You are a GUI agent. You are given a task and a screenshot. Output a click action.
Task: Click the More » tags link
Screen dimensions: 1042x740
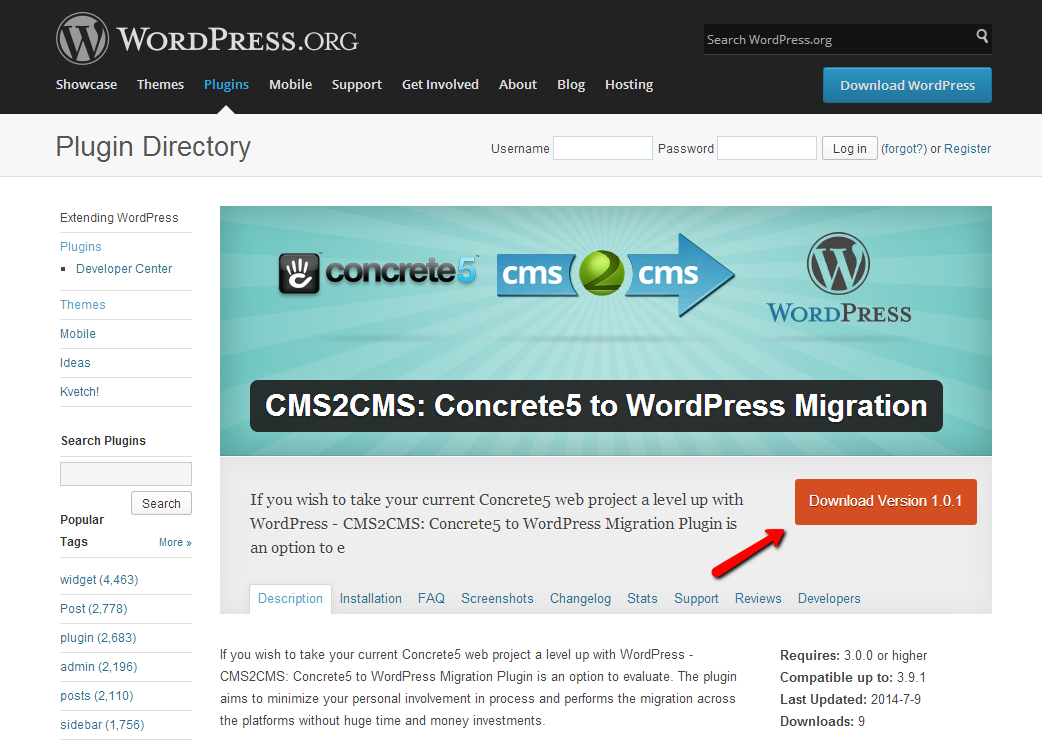tap(175, 542)
